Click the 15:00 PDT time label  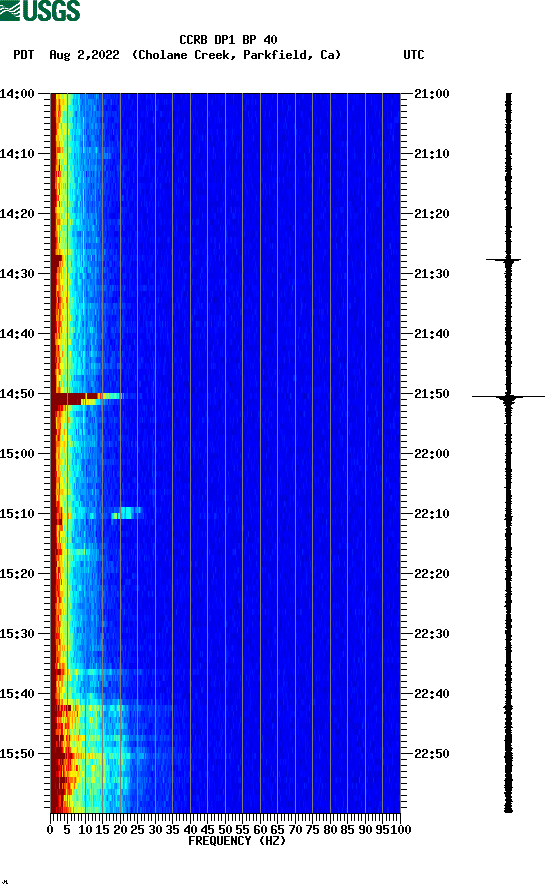17,454
